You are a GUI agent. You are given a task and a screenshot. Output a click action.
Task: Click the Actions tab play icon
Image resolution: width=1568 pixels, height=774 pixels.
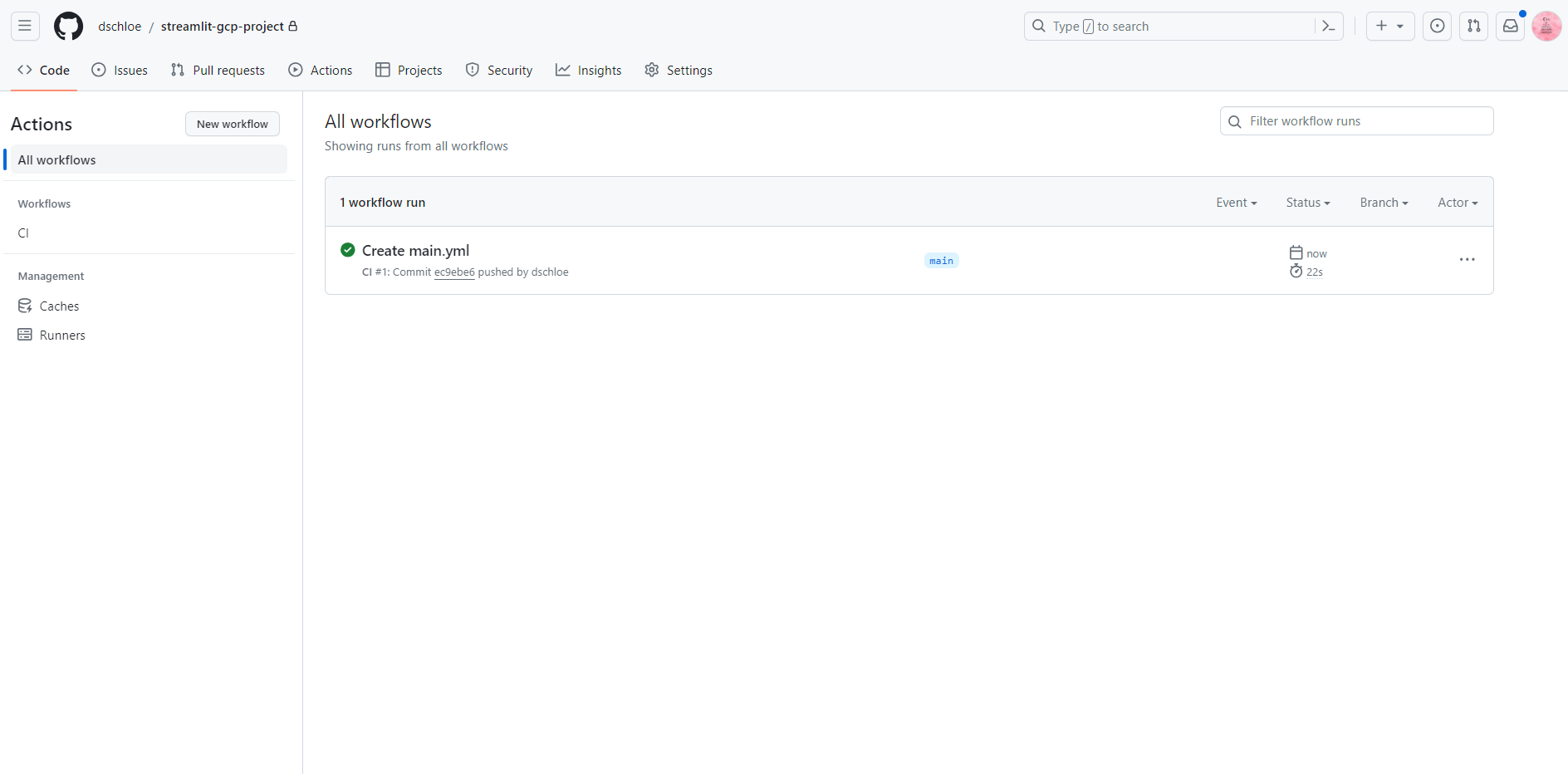coord(296,70)
